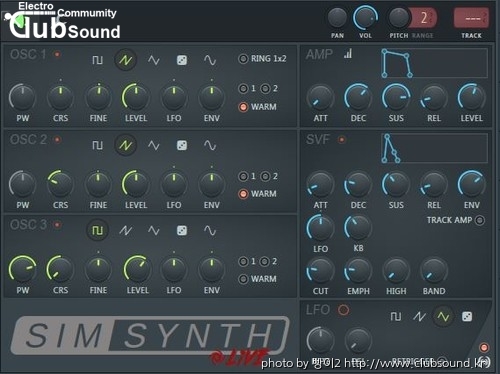Select OSC 2 sawtooth waveform icon
The image size is (500, 374).
[x=125, y=145]
